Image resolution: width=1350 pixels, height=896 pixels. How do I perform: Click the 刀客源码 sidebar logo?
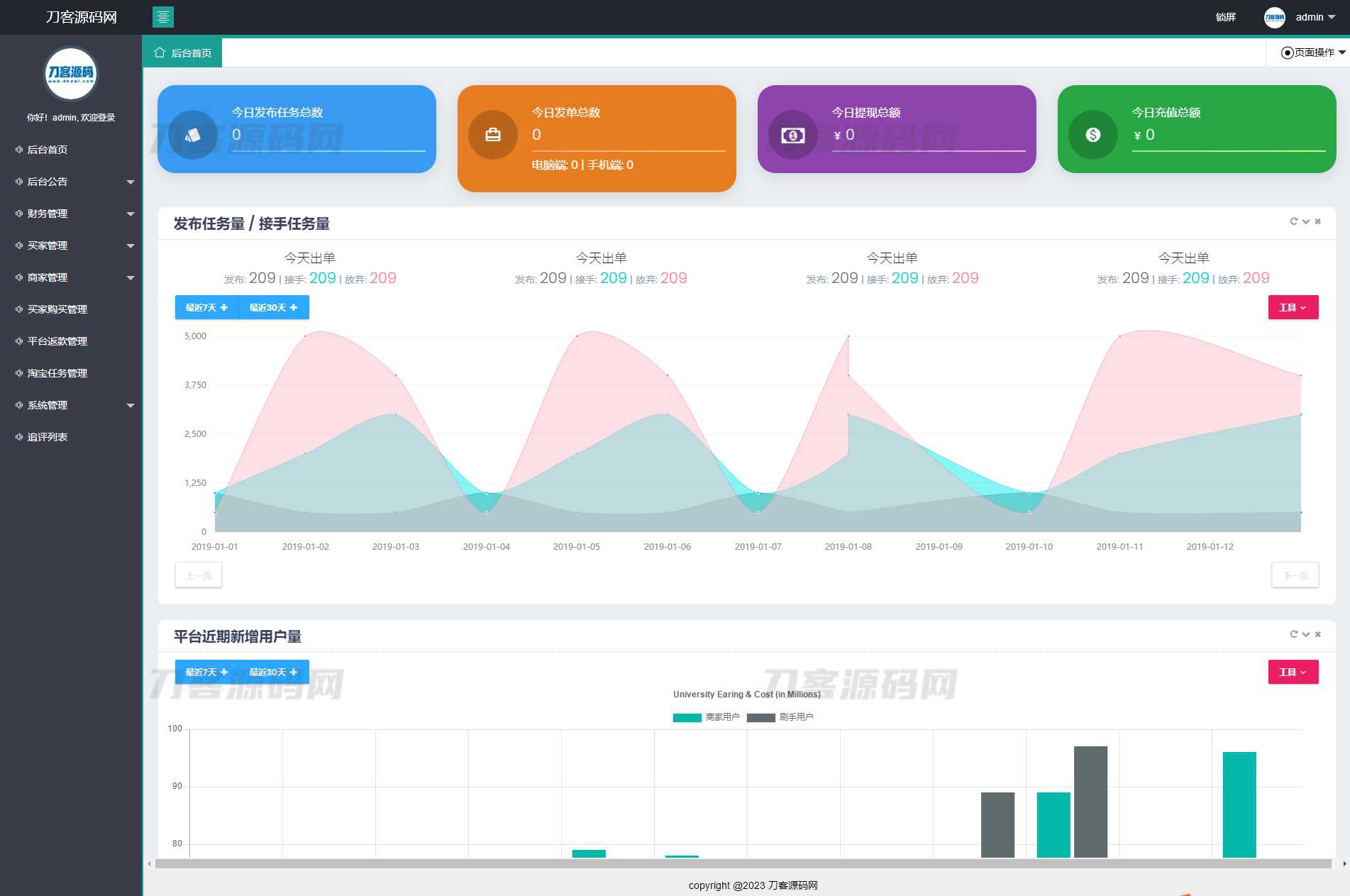coord(70,73)
